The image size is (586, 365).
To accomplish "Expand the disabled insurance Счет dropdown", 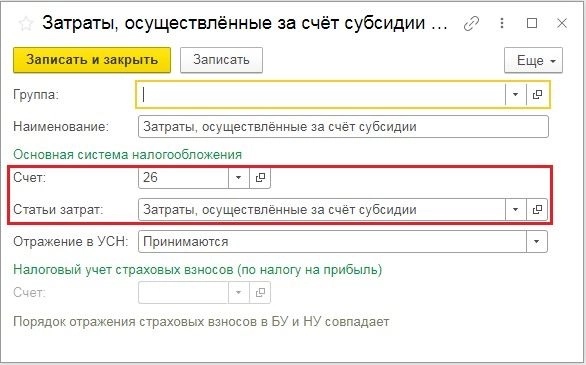I will 238,293.
